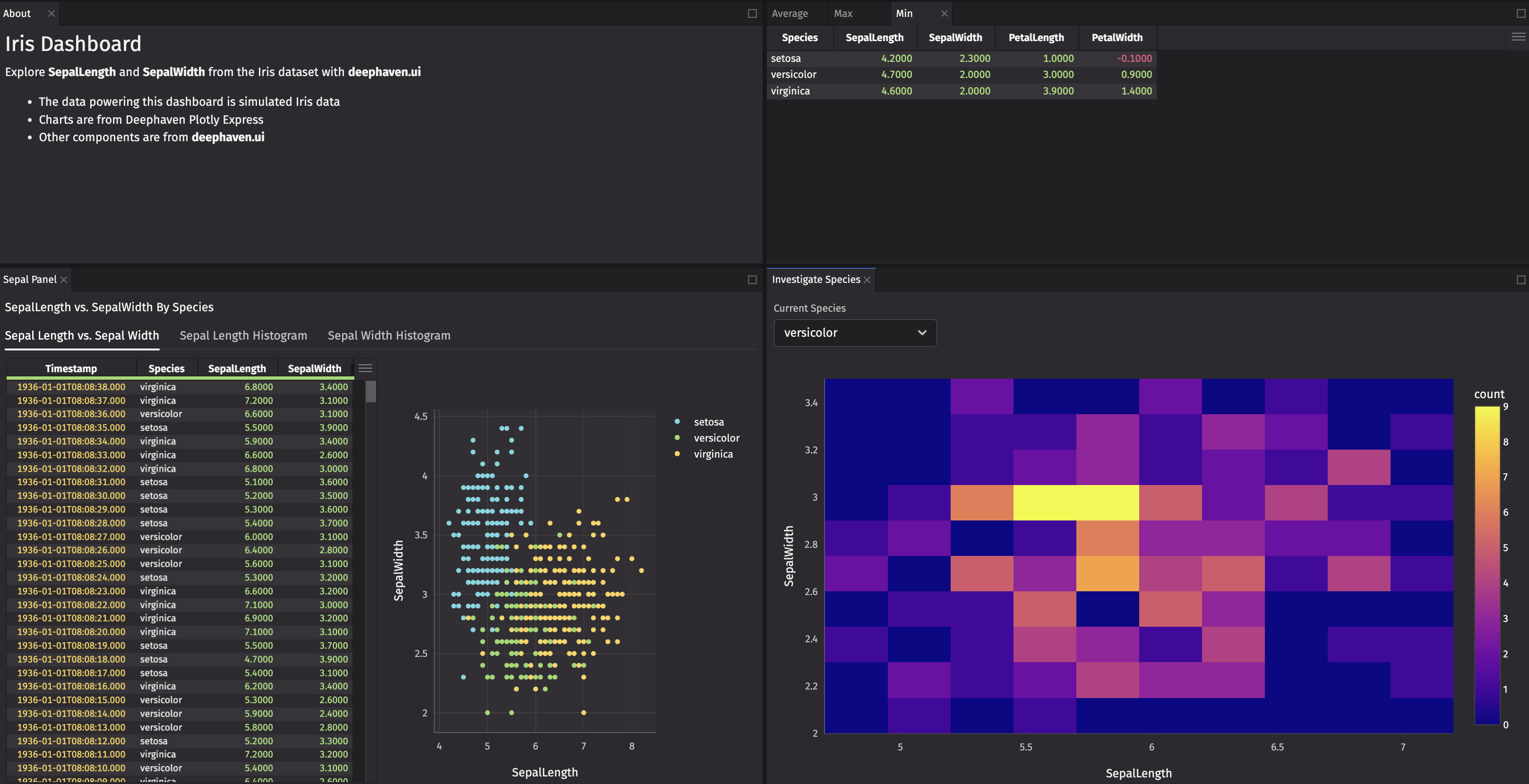Screen dimensions: 1529x784
Task: Open the Sepal table options hamburger menu
Action: (365, 368)
